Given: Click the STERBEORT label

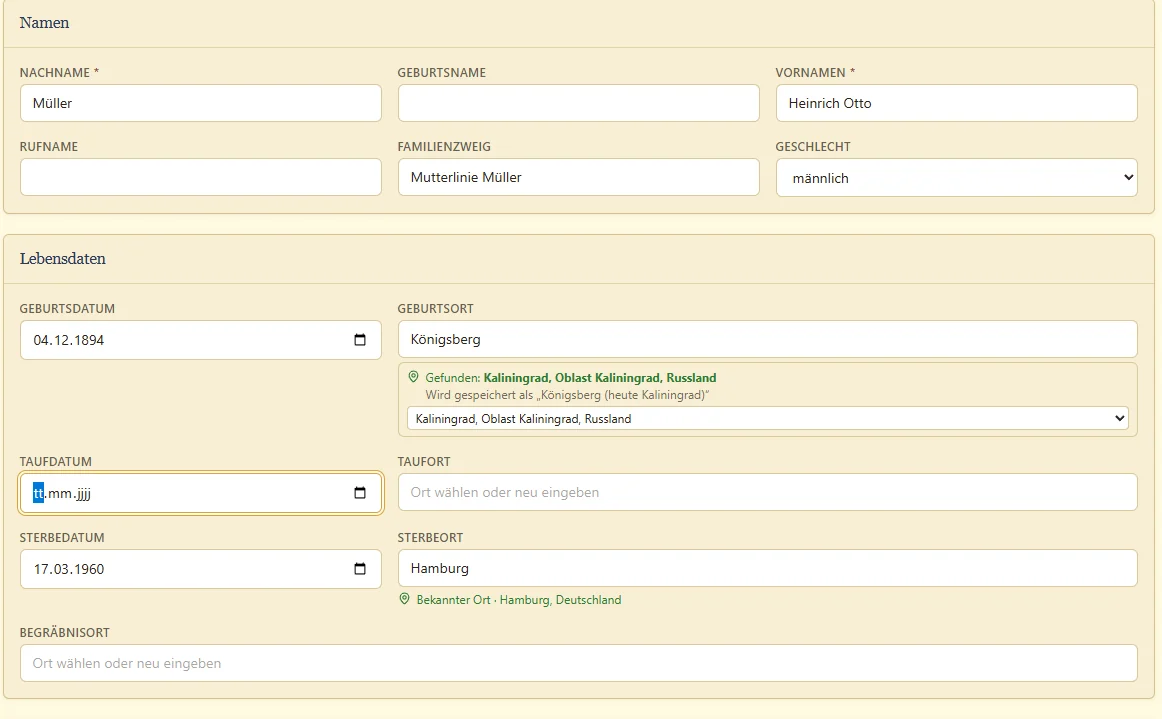Looking at the screenshot, I should (431, 538).
